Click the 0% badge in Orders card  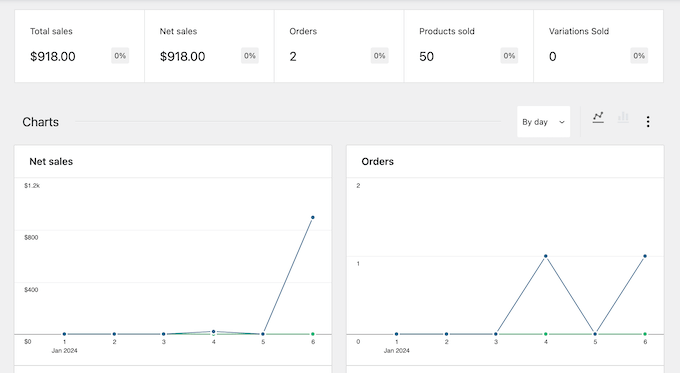pyautogui.click(x=379, y=56)
